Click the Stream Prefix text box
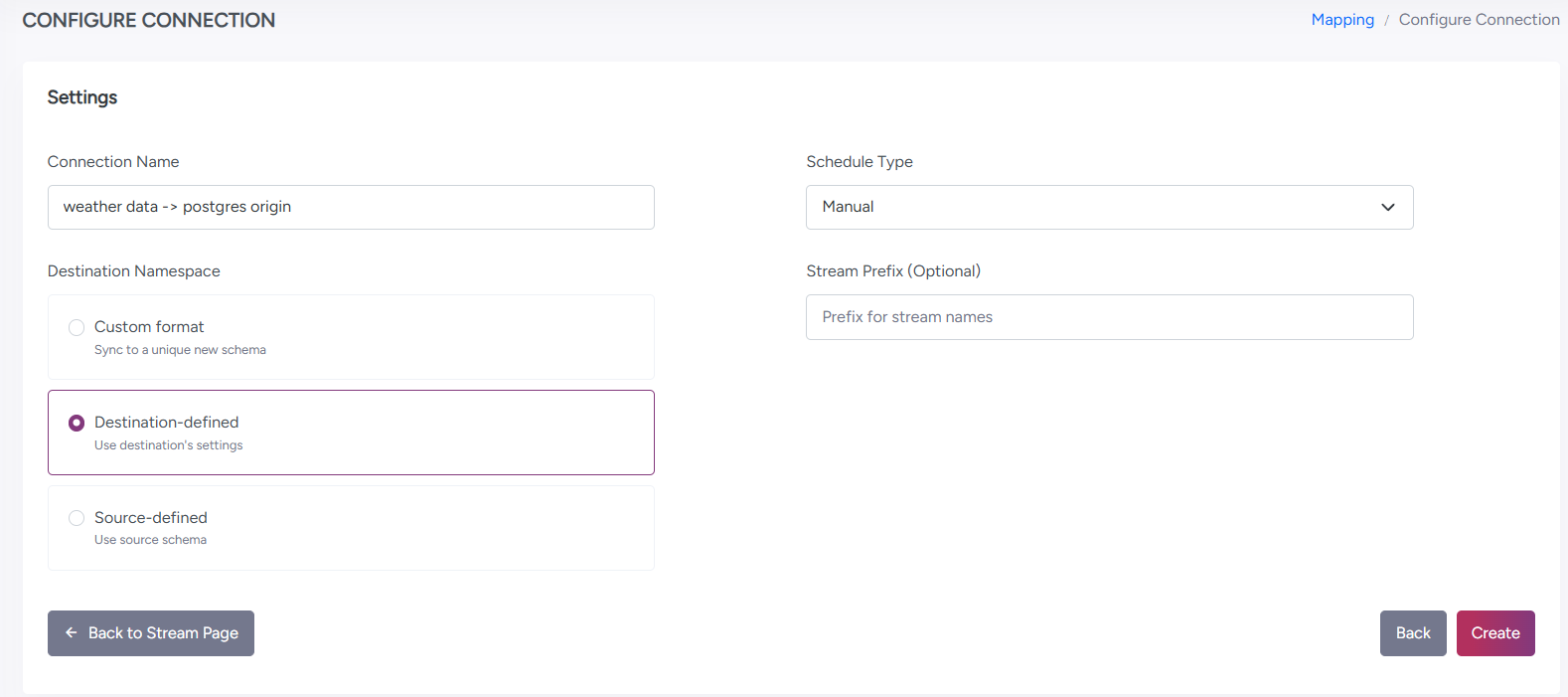 click(1109, 317)
